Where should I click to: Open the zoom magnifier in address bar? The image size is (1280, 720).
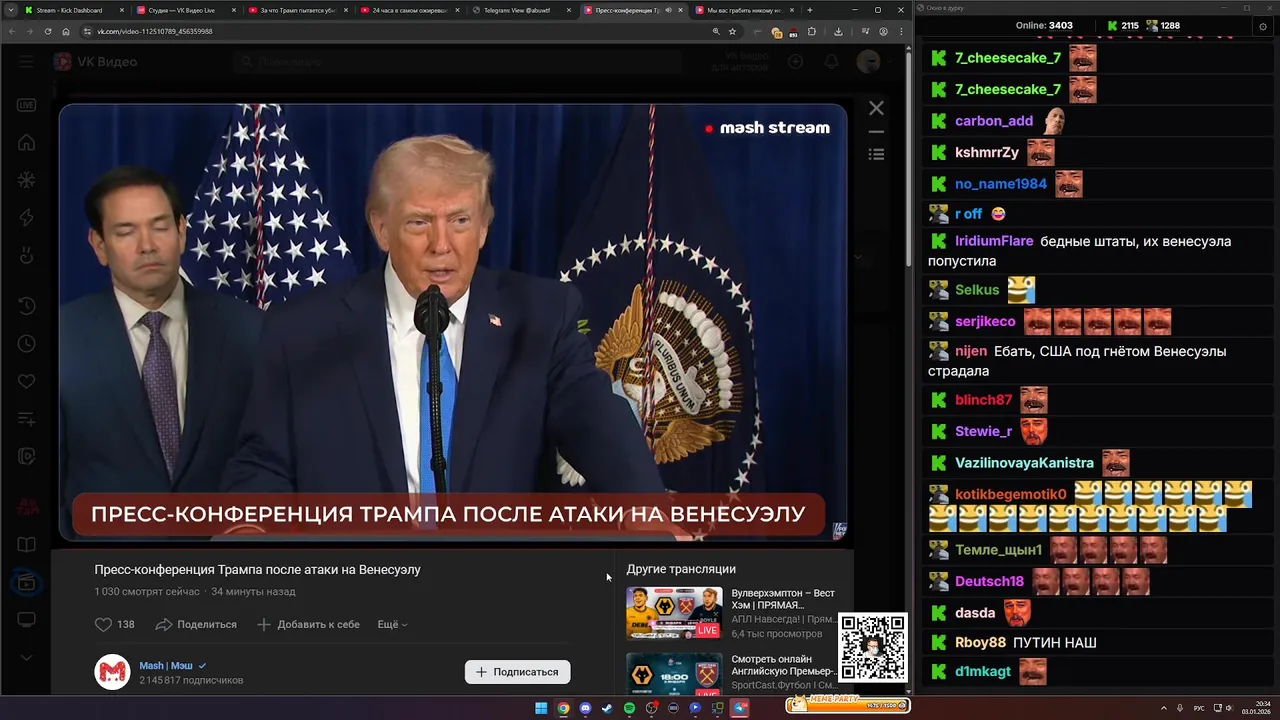(716, 31)
